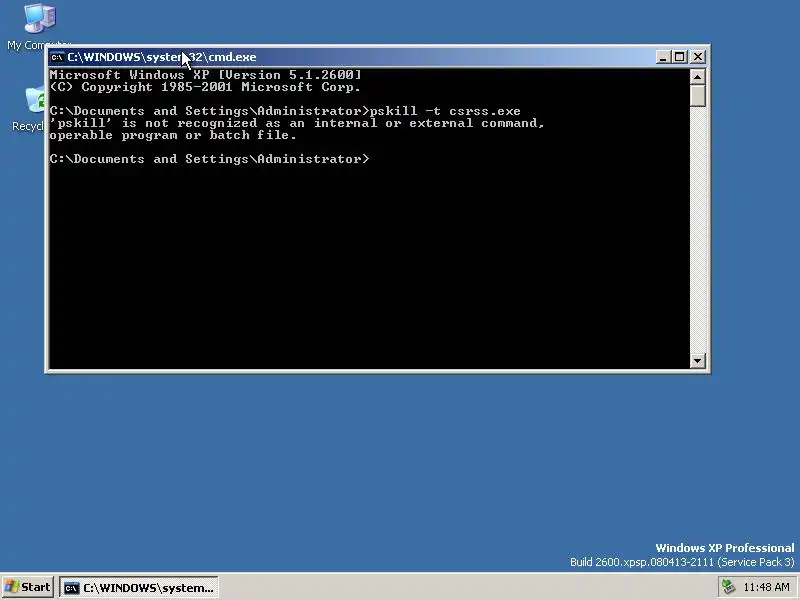Click the "'pskill' is not recognized" error line
Image resolution: width=800 pixels, height=600 pixels.
297,123
